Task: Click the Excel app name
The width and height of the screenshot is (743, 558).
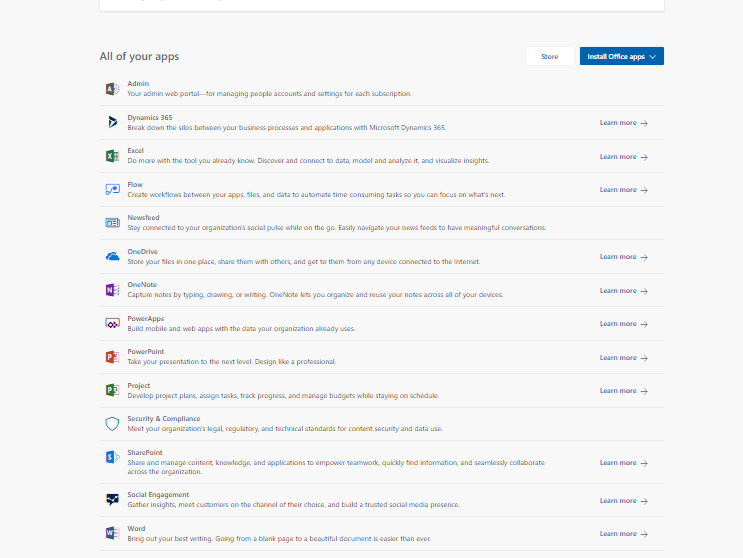Action: tap(136, 151)
